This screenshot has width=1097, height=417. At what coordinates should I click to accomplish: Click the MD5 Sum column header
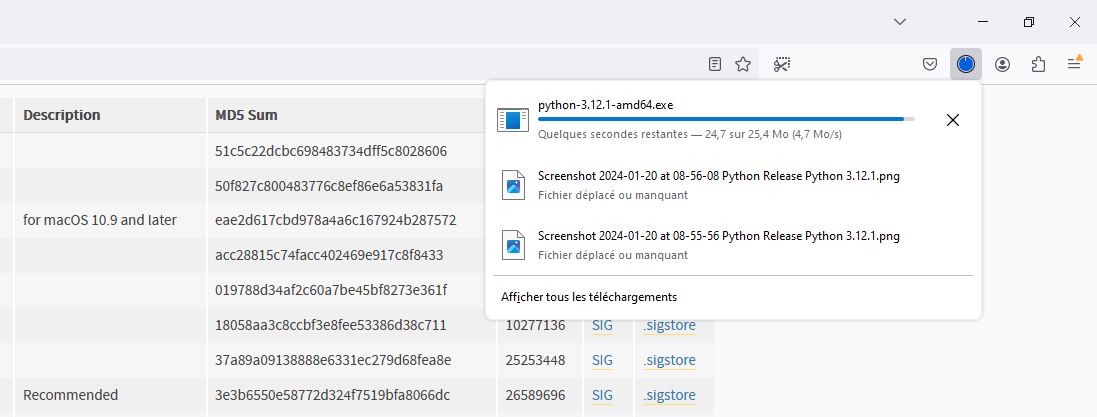[246, 115]
